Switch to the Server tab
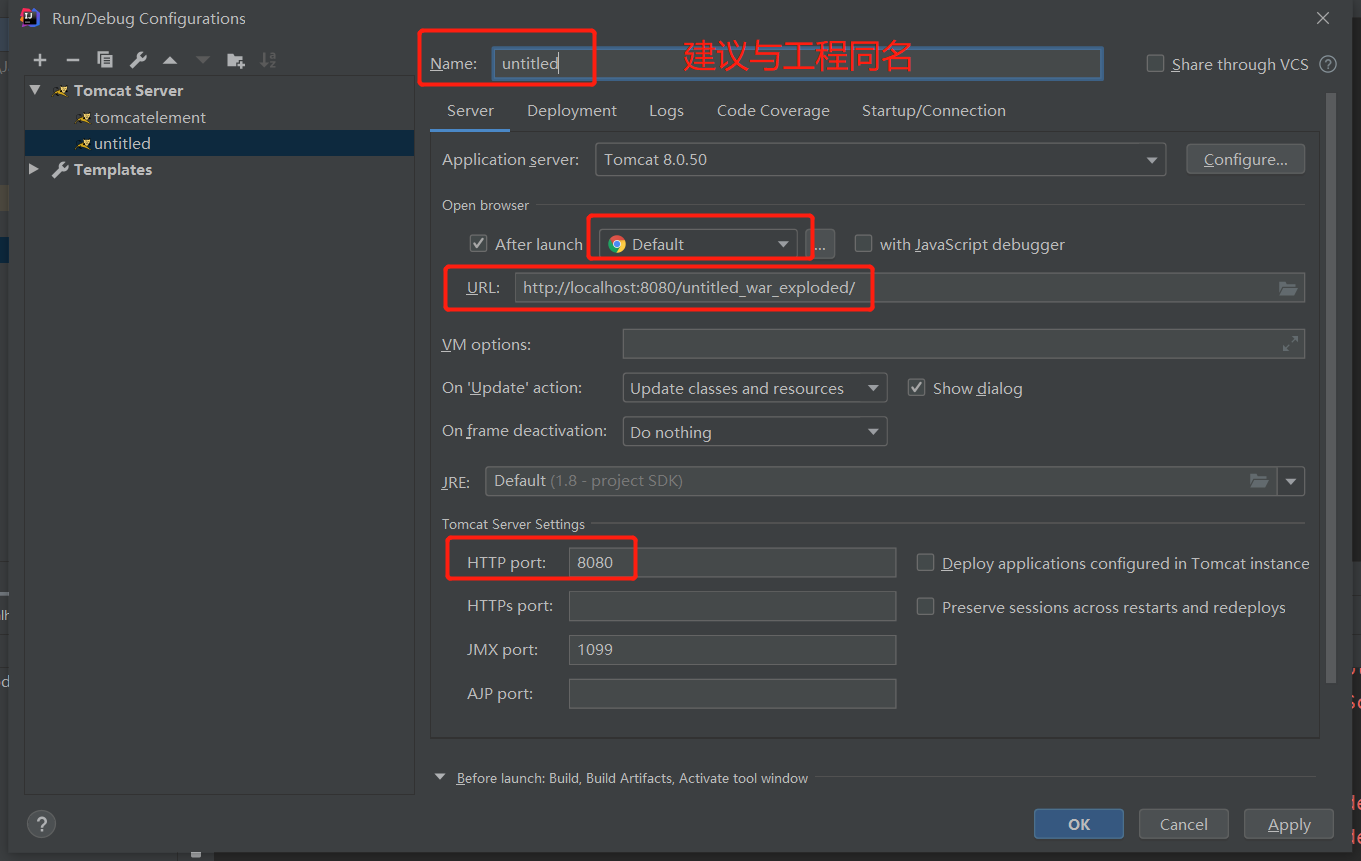The width and height of the screenshot is (1361, 861). point(470,111)
